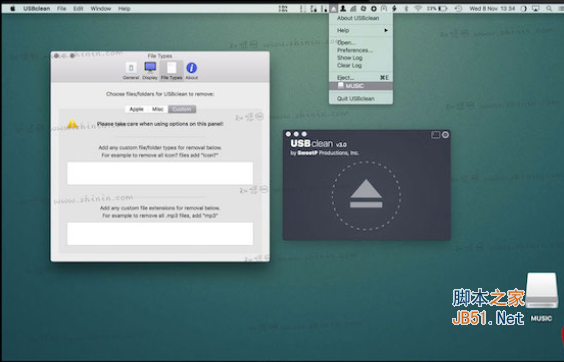Screen dimensions: 564x362
Task: Click the yellow warning icon
Action: (72, 124)
